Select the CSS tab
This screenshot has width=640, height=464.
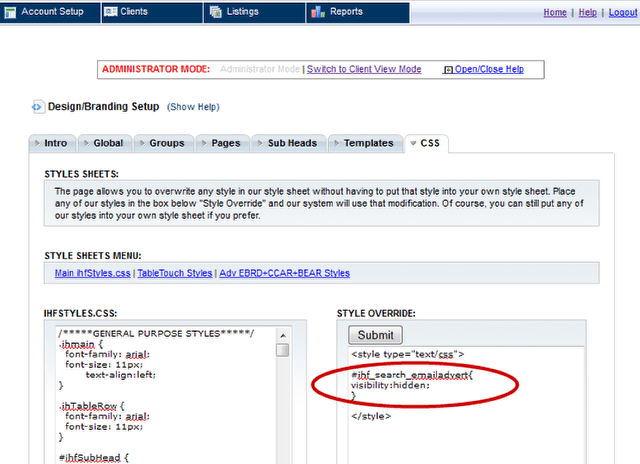pos(427,143)
